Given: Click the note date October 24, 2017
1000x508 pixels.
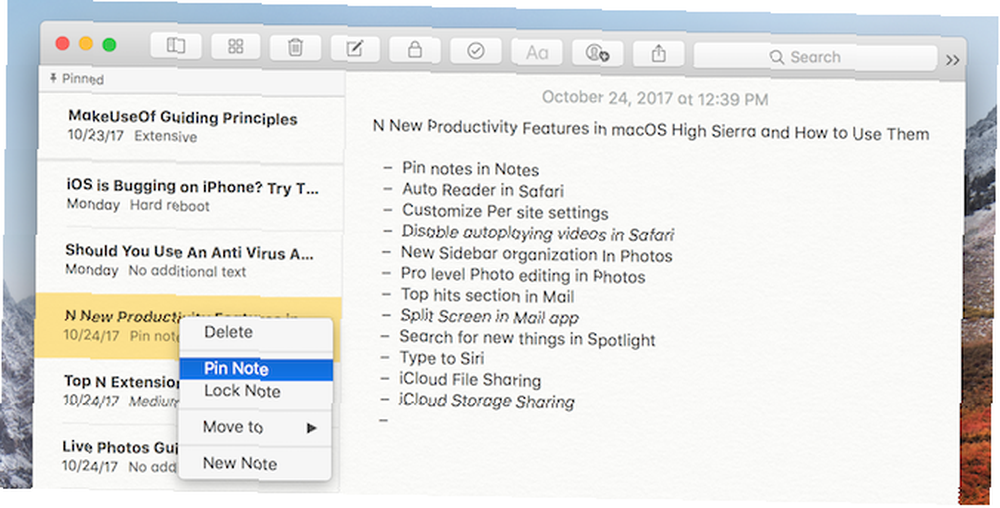Looking at the screenshot, I should [x=655, y=99].
